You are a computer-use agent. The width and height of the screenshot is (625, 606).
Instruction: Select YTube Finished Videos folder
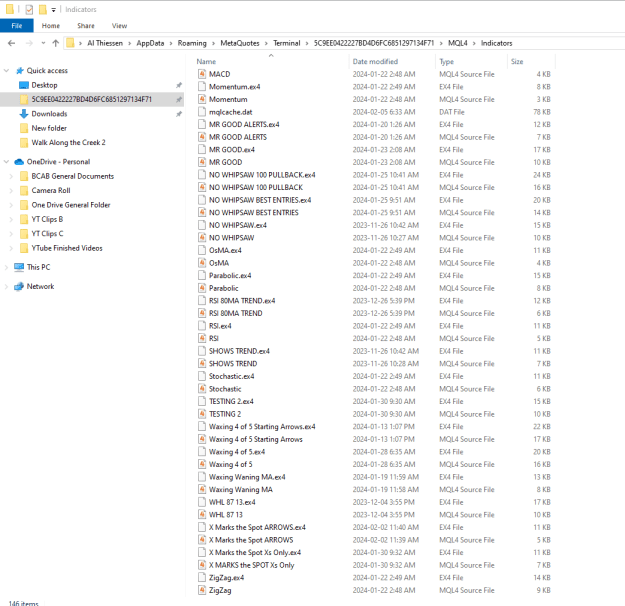click(67, 248)
